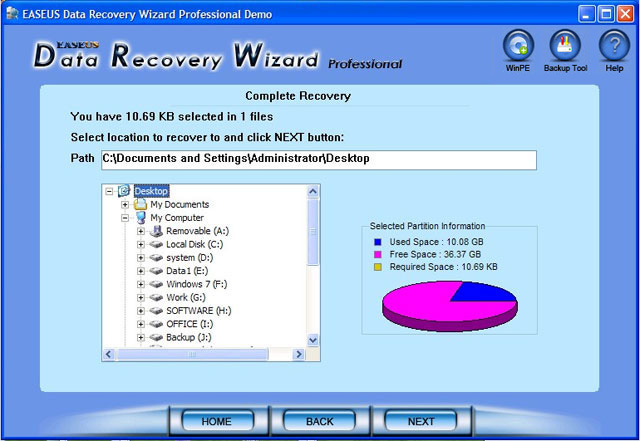
Task: Select My Computer in the tree
Action: pyautogui.click(x=177, y=218)
